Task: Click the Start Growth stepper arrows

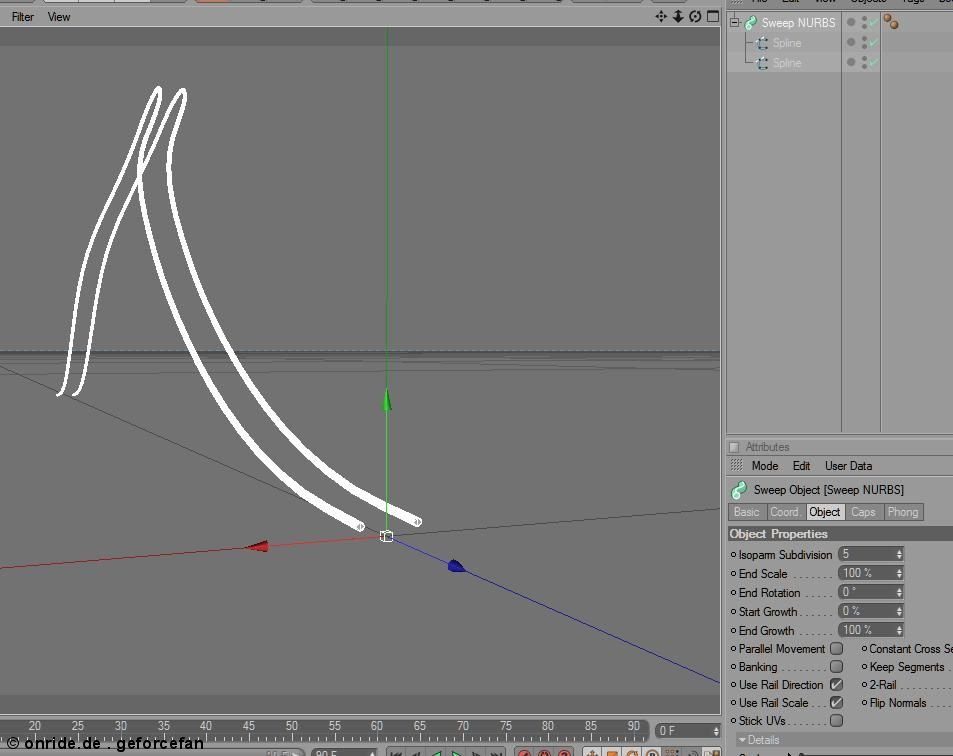Action: tap(900, 611)
